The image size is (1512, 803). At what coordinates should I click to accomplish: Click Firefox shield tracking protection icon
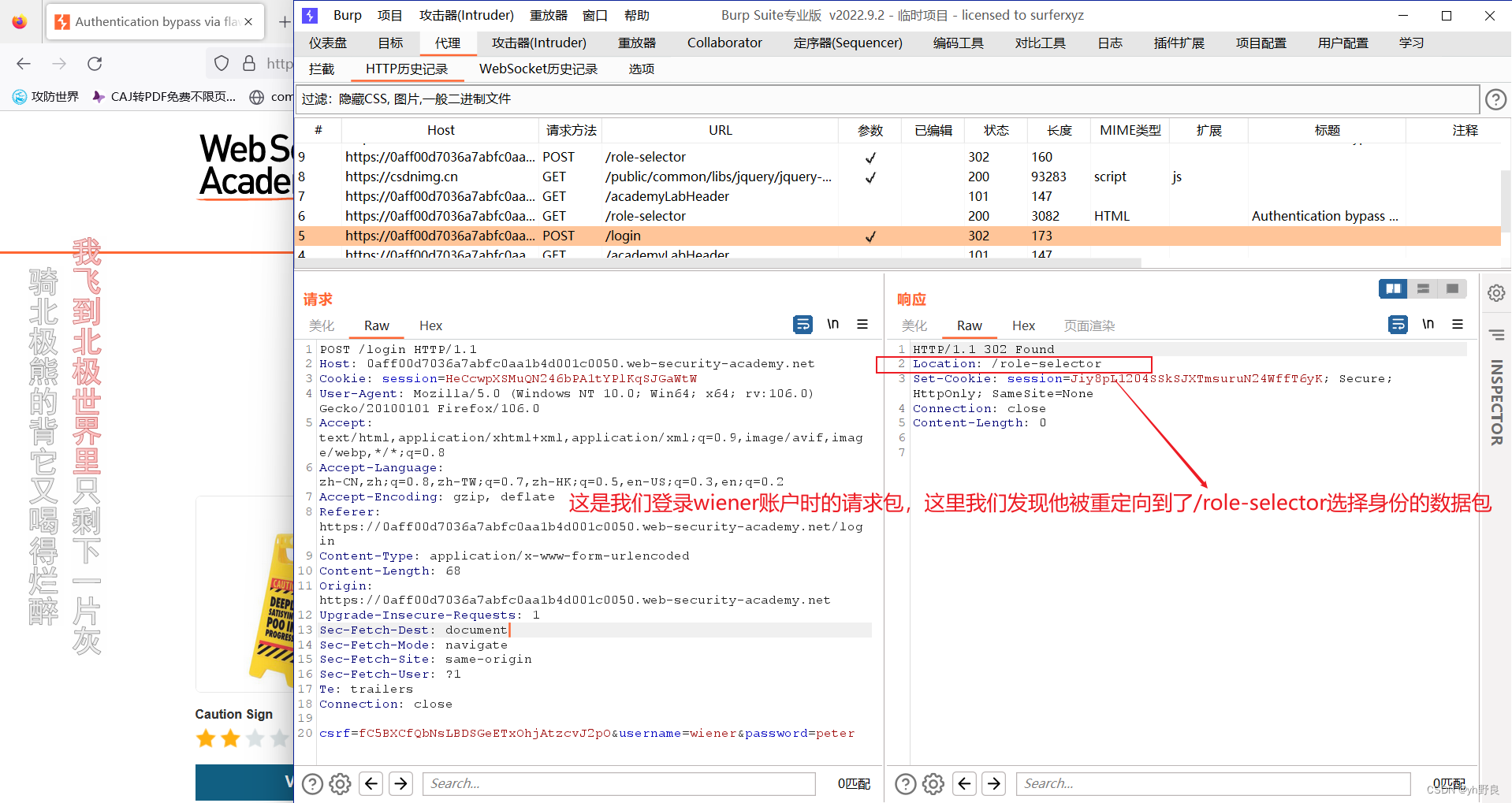(222, 64)
